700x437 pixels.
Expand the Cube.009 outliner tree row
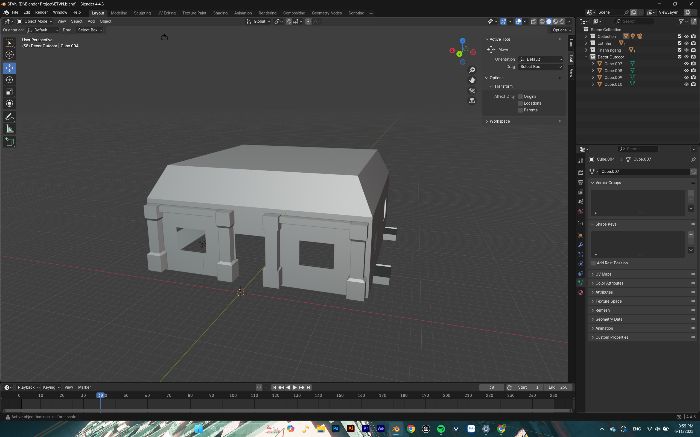click(593, 77)
